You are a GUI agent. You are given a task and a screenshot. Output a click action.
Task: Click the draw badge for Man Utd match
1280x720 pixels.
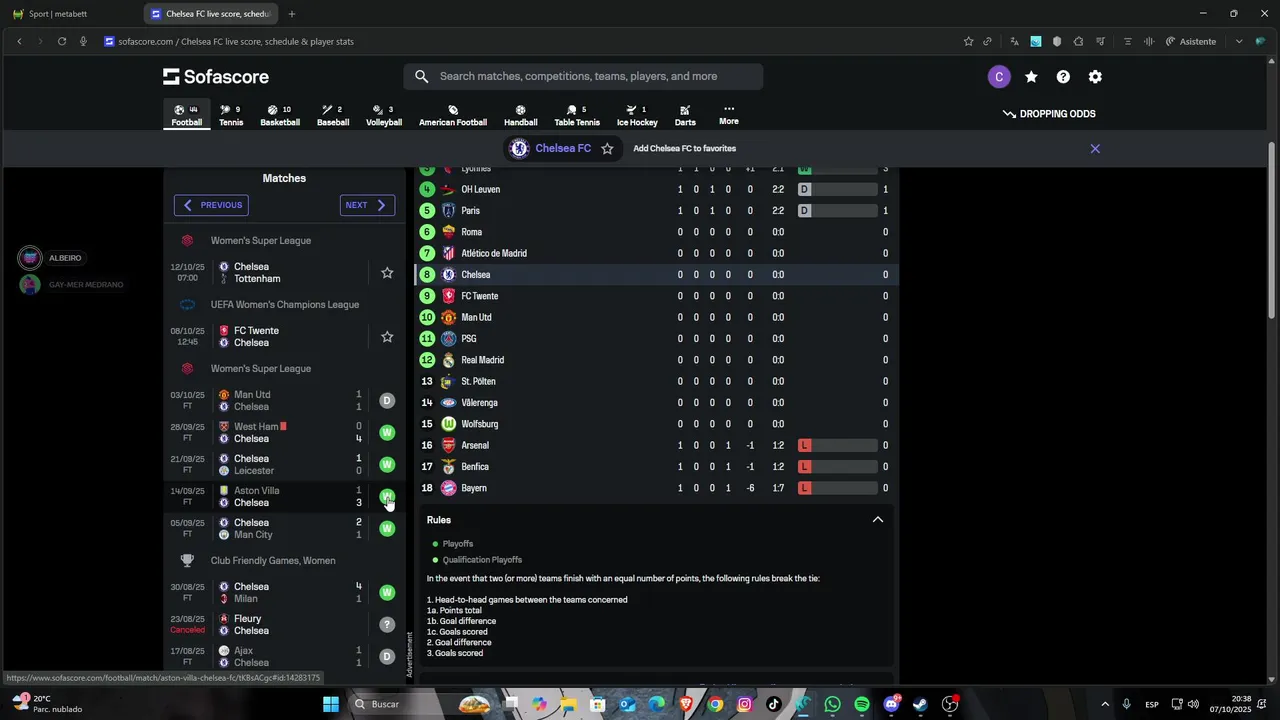(x=387, y=401)
